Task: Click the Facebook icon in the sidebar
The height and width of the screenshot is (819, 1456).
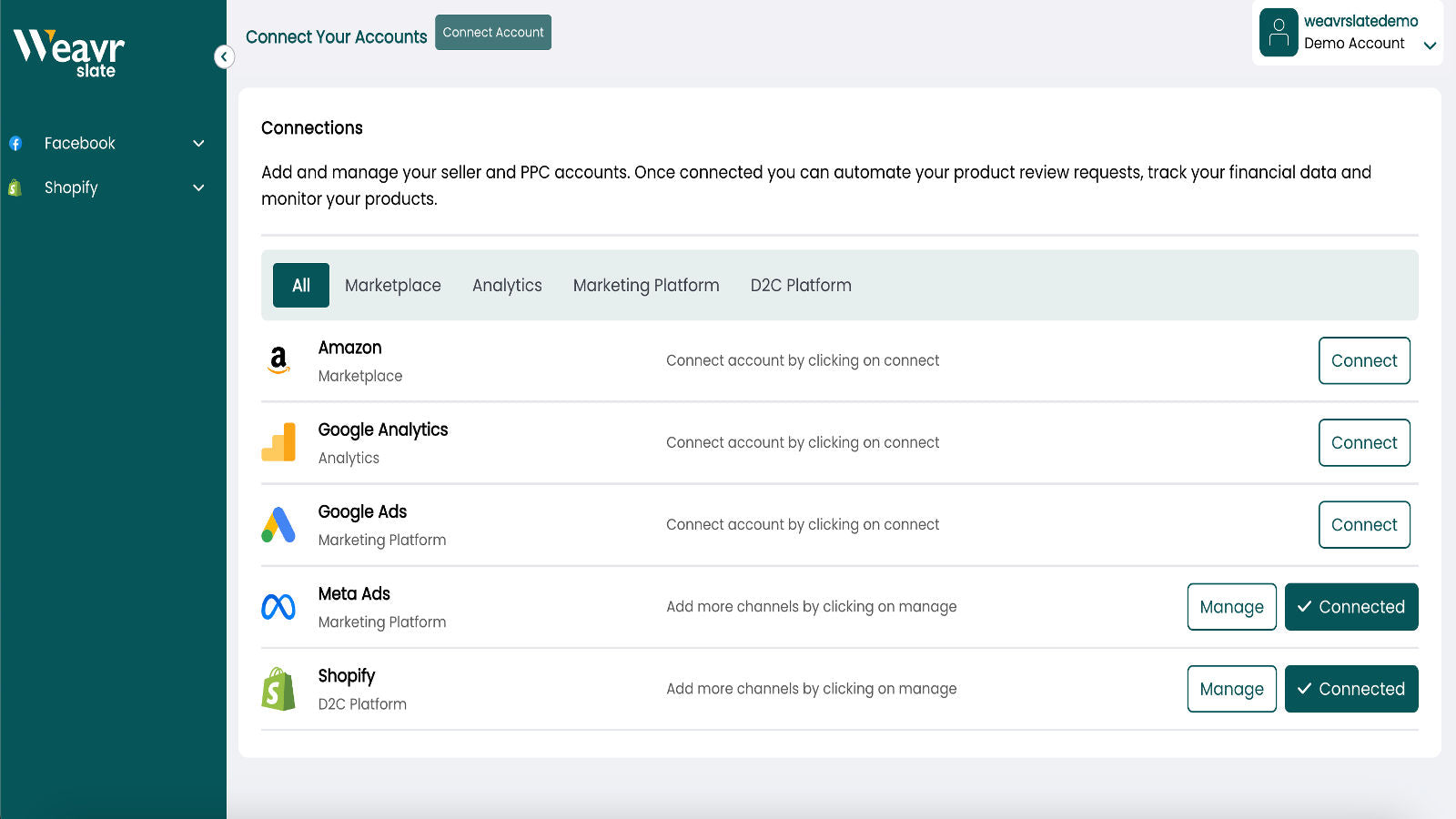Action: pos(15,143)
